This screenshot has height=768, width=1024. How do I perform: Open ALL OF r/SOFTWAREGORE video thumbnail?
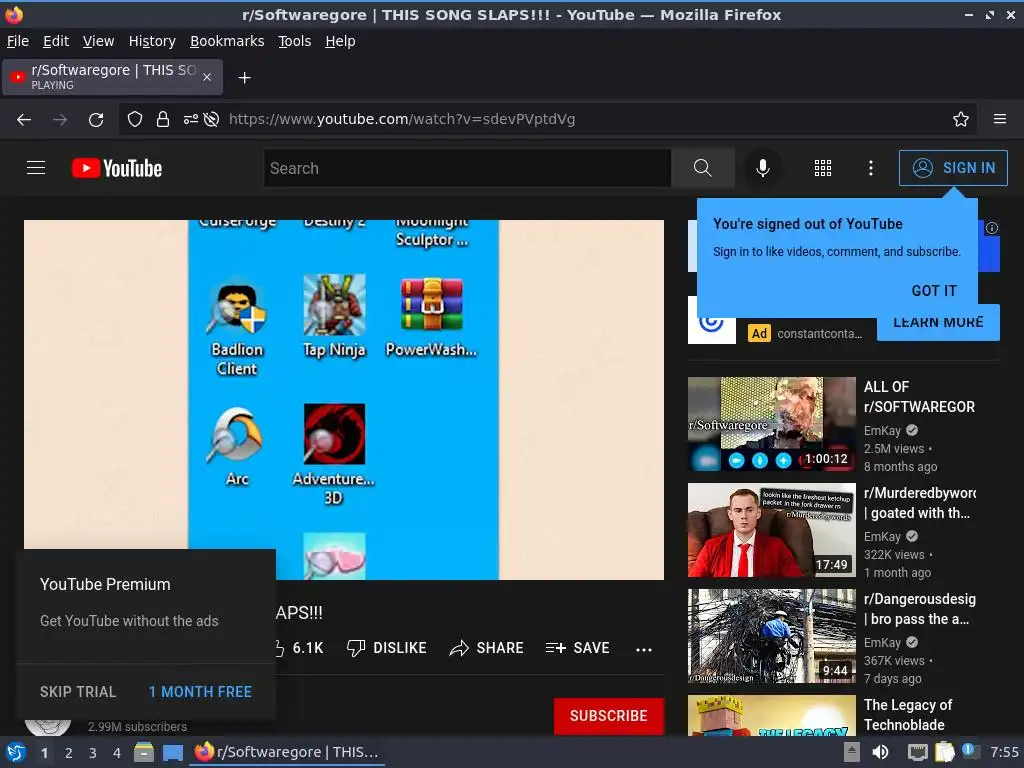click(x=771, y=424)
